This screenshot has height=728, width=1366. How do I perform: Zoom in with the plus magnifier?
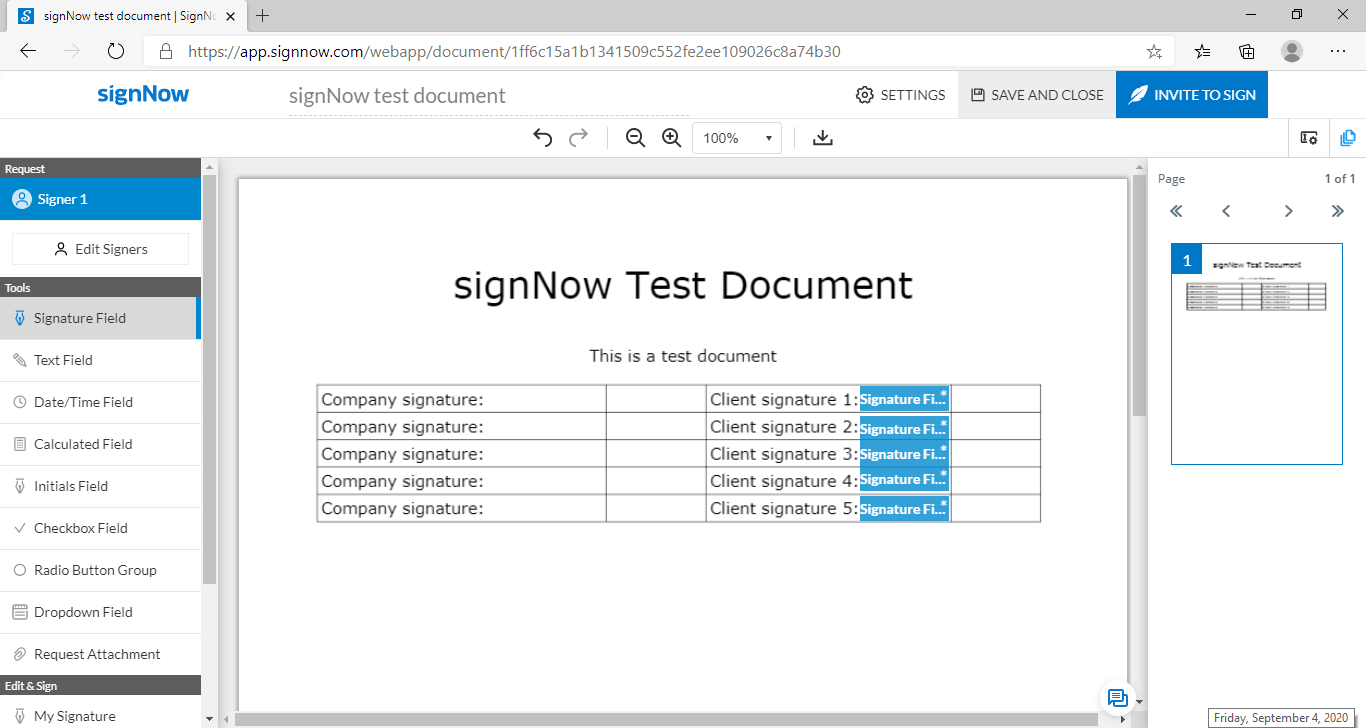pyautogui.click(x=671, y=138)
